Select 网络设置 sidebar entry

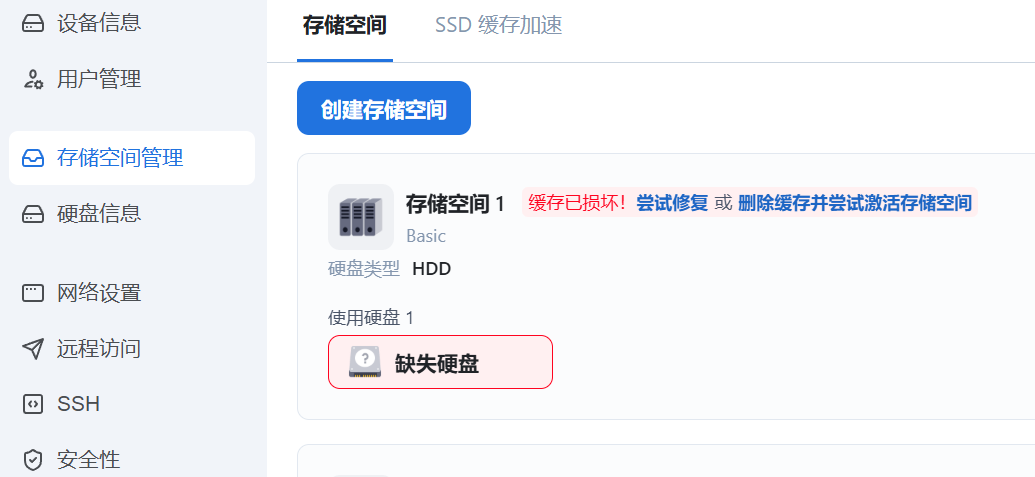(x=99, y=293)
